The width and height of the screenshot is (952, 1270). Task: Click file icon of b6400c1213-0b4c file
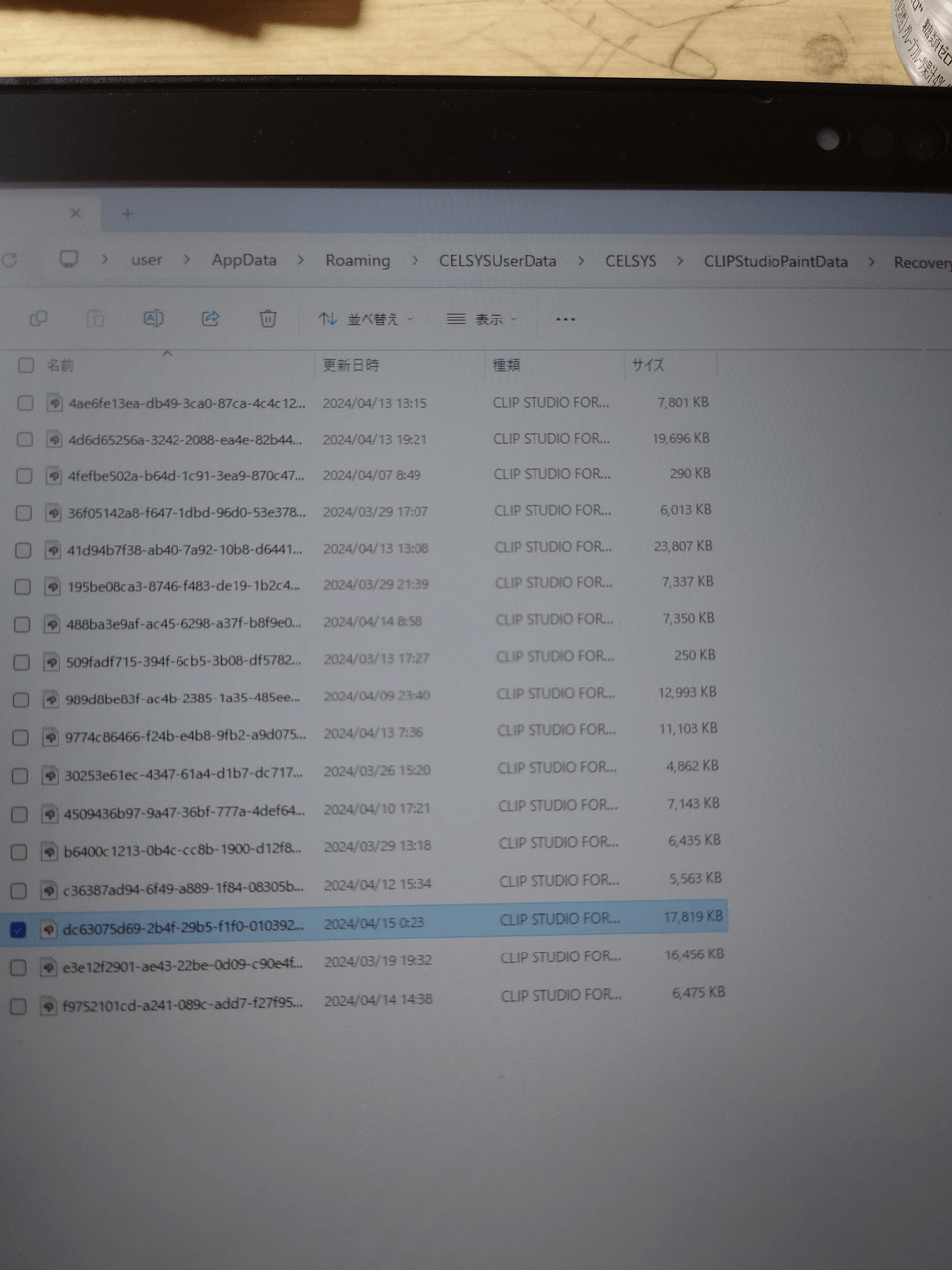49,852
